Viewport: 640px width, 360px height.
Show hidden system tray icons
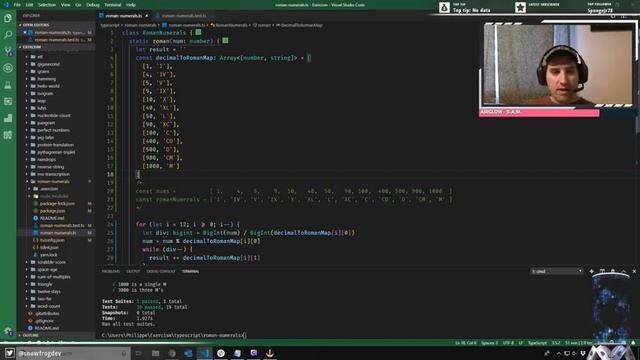(x=559, y=353)
